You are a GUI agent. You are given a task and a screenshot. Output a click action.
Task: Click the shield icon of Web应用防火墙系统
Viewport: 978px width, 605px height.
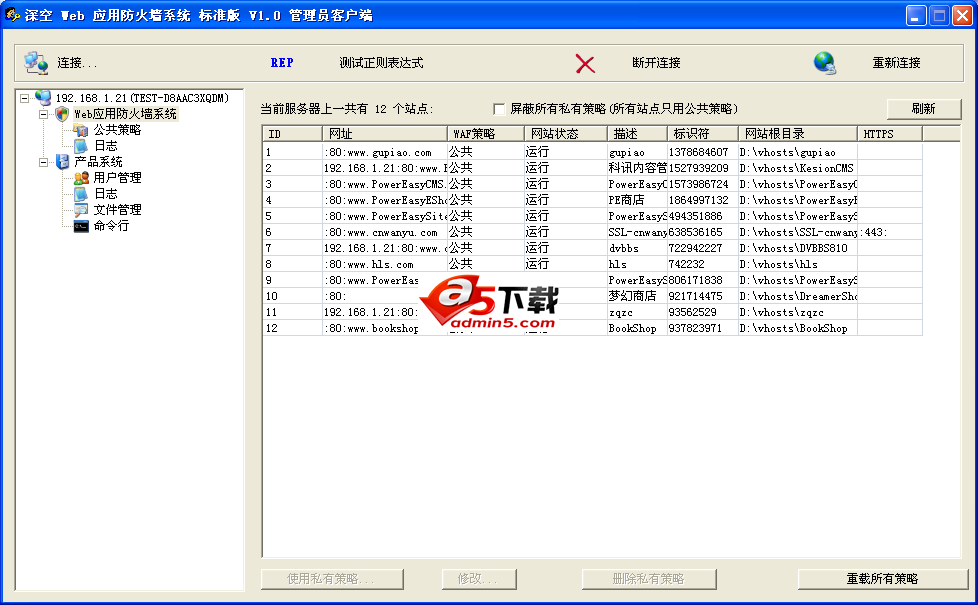tap(62, 114)
